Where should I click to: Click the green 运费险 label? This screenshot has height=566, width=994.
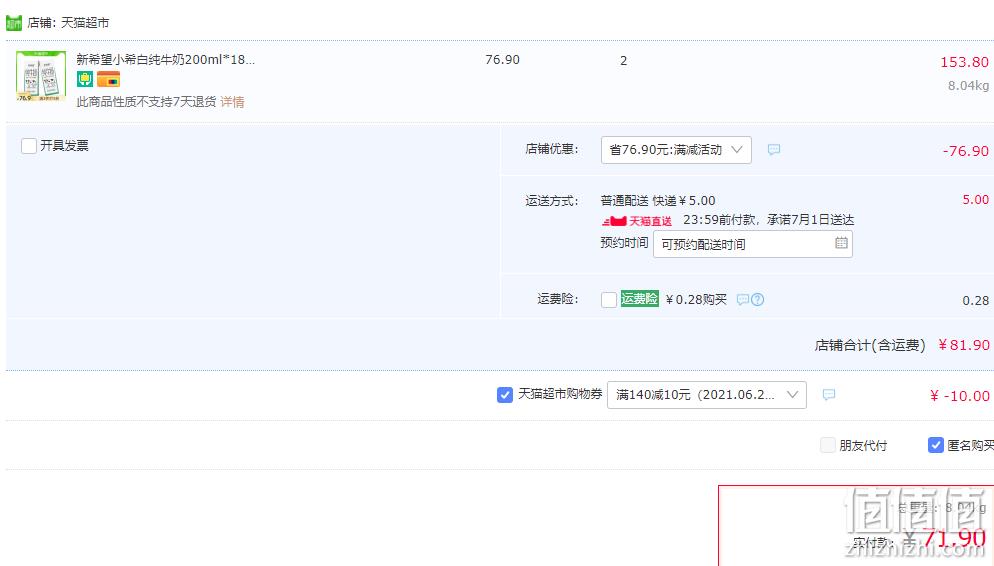639,299
